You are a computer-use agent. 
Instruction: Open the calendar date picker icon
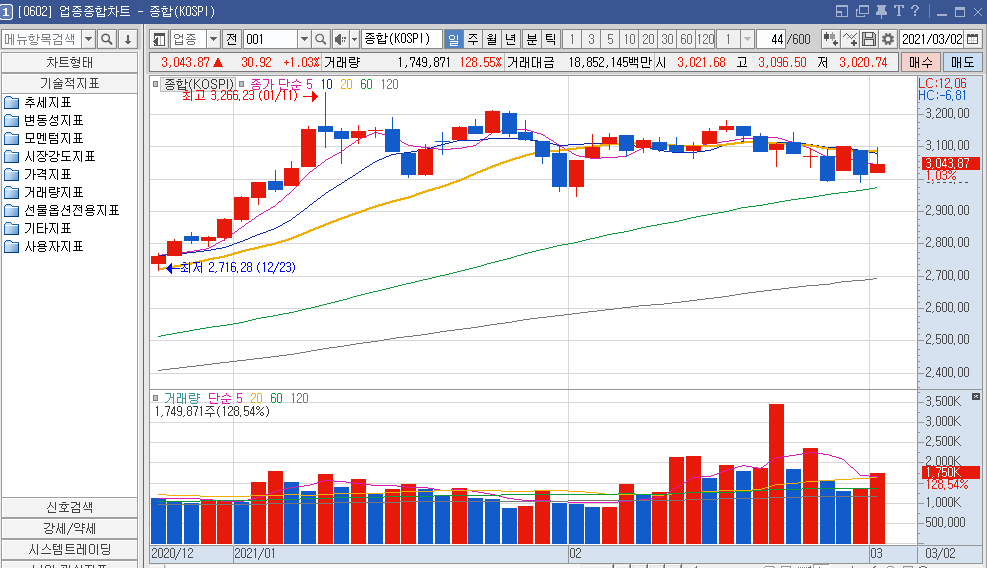(973, 39)
